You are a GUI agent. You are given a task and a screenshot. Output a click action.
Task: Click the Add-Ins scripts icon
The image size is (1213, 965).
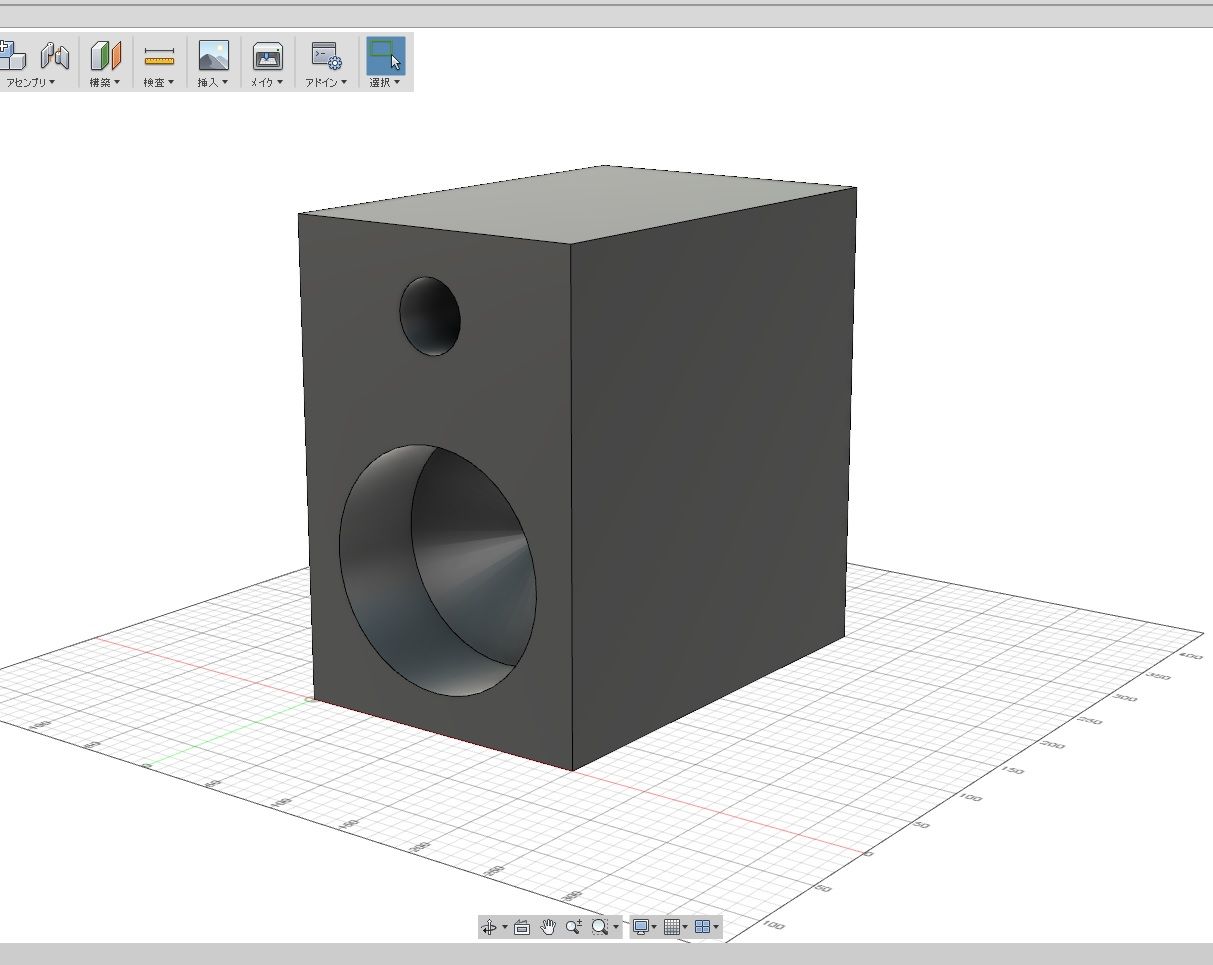coord(325,55)
